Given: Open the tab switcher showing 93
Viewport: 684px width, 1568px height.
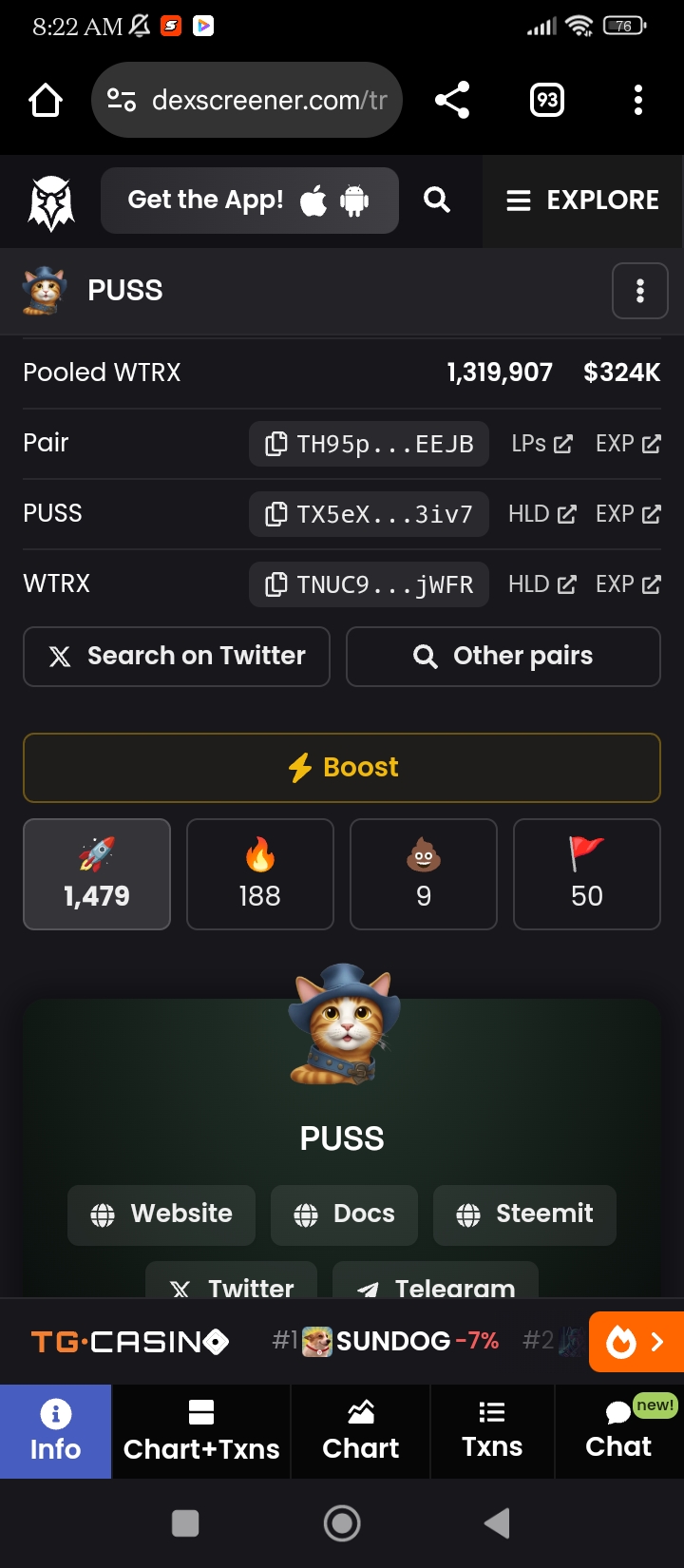Looking at the screenshot, I should pos(547,100).
